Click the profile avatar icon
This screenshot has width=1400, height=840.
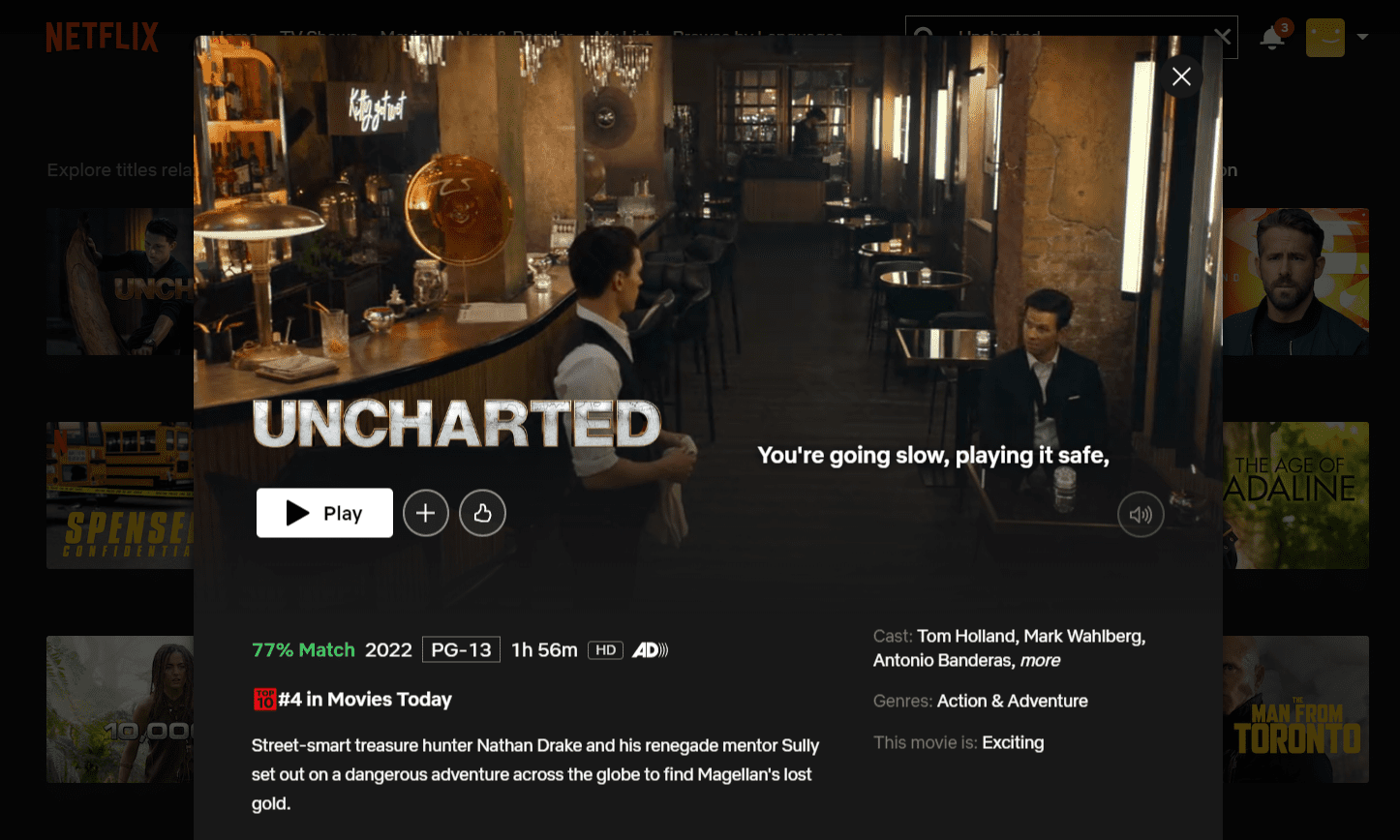(x=1324, y=37)
